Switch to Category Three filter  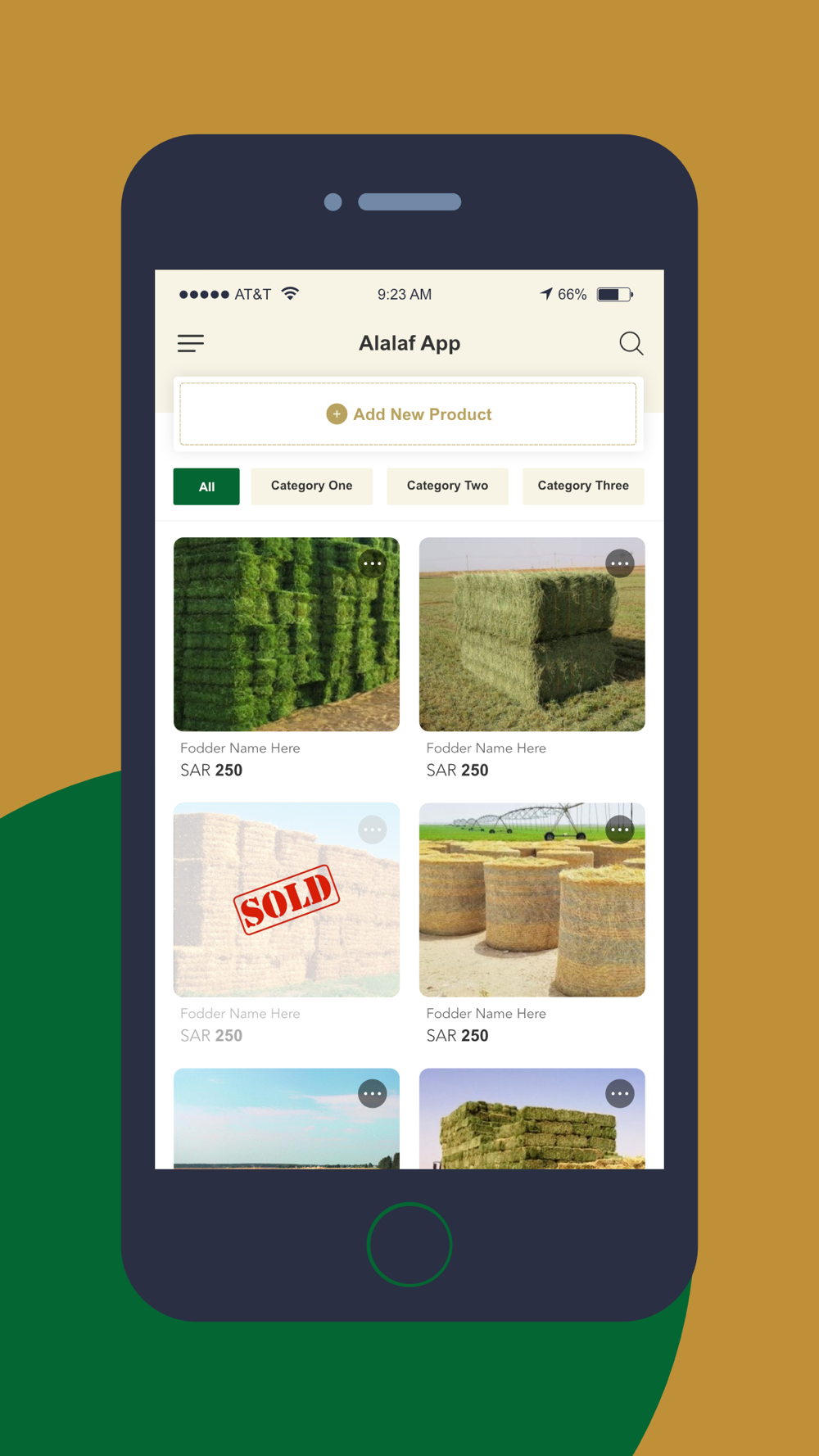point(583,486)
